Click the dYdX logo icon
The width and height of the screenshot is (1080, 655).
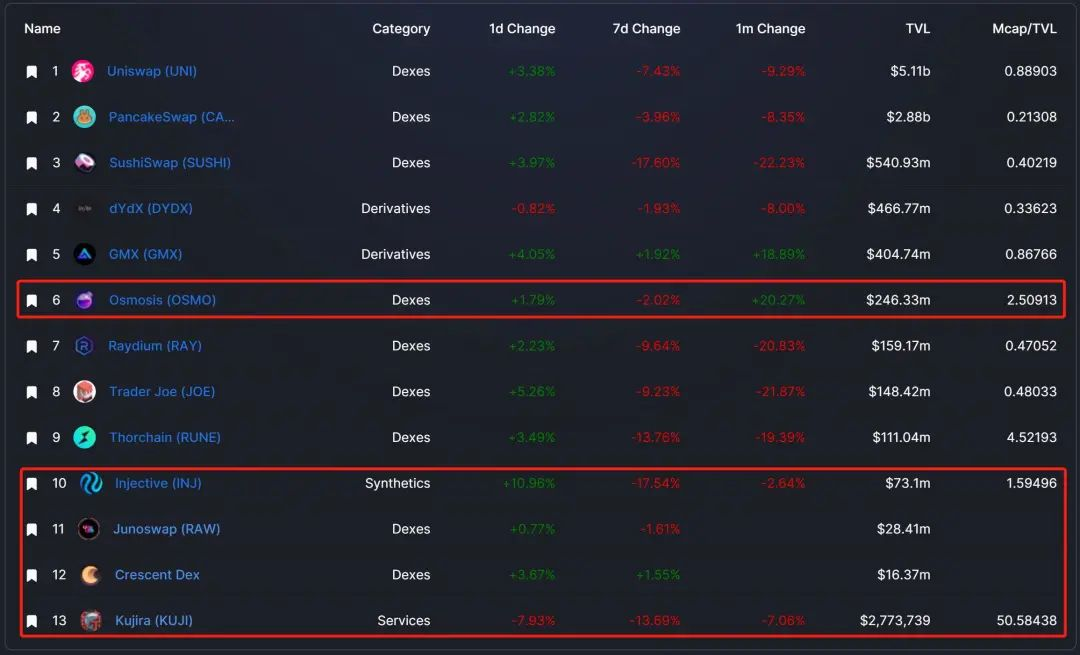(85, 209)
